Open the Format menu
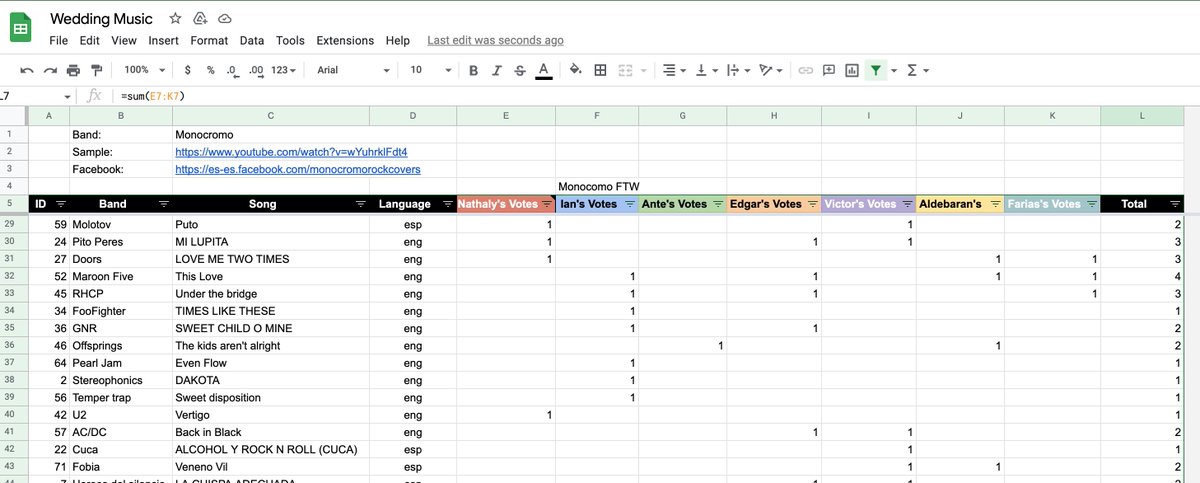The height and width of the screenshot is (483, 1200). coord(209,41)
